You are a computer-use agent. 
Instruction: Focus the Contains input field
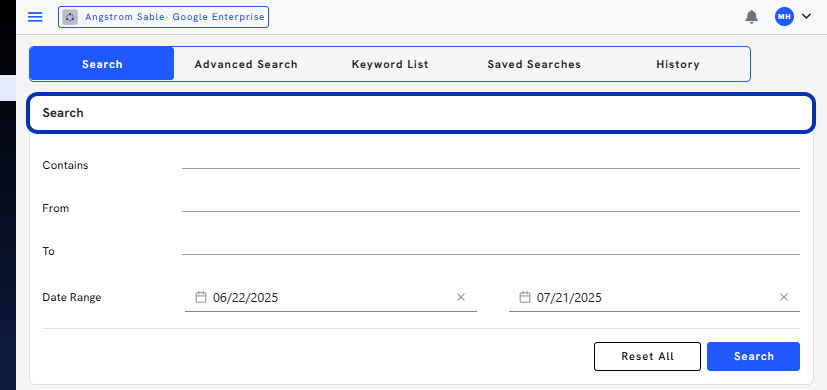click(491, 161)
